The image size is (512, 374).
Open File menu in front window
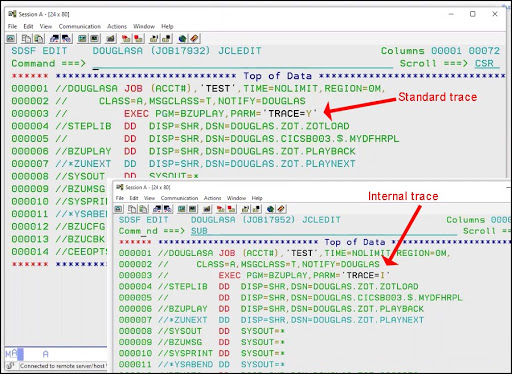120,198
